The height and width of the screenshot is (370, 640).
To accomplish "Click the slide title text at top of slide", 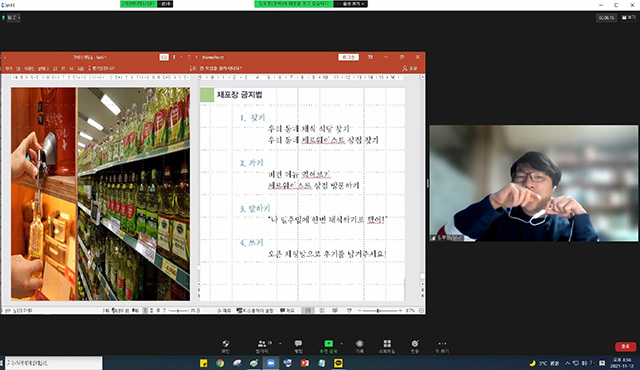I will [240, 95].
